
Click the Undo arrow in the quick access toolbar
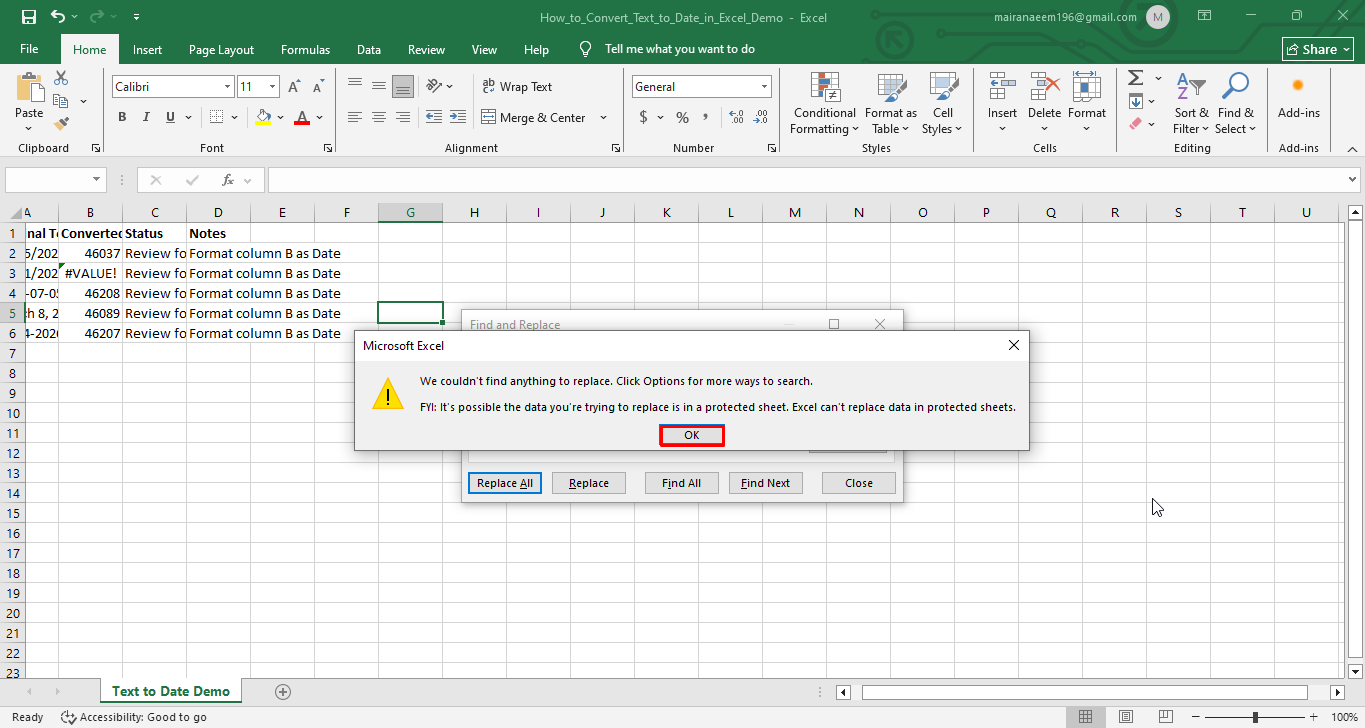[x=57, y=17]
